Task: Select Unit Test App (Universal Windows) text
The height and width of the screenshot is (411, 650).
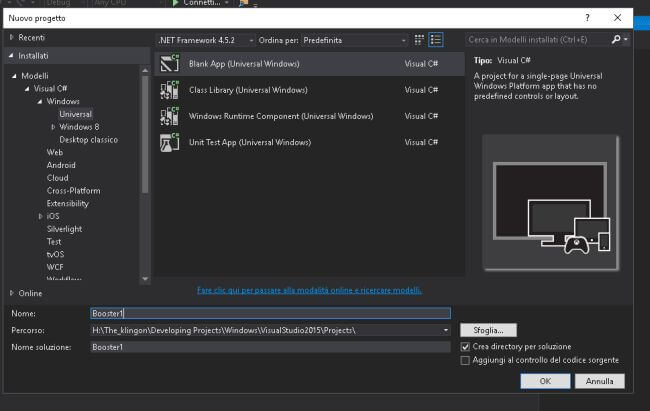Action: click(x=250, y=142)
